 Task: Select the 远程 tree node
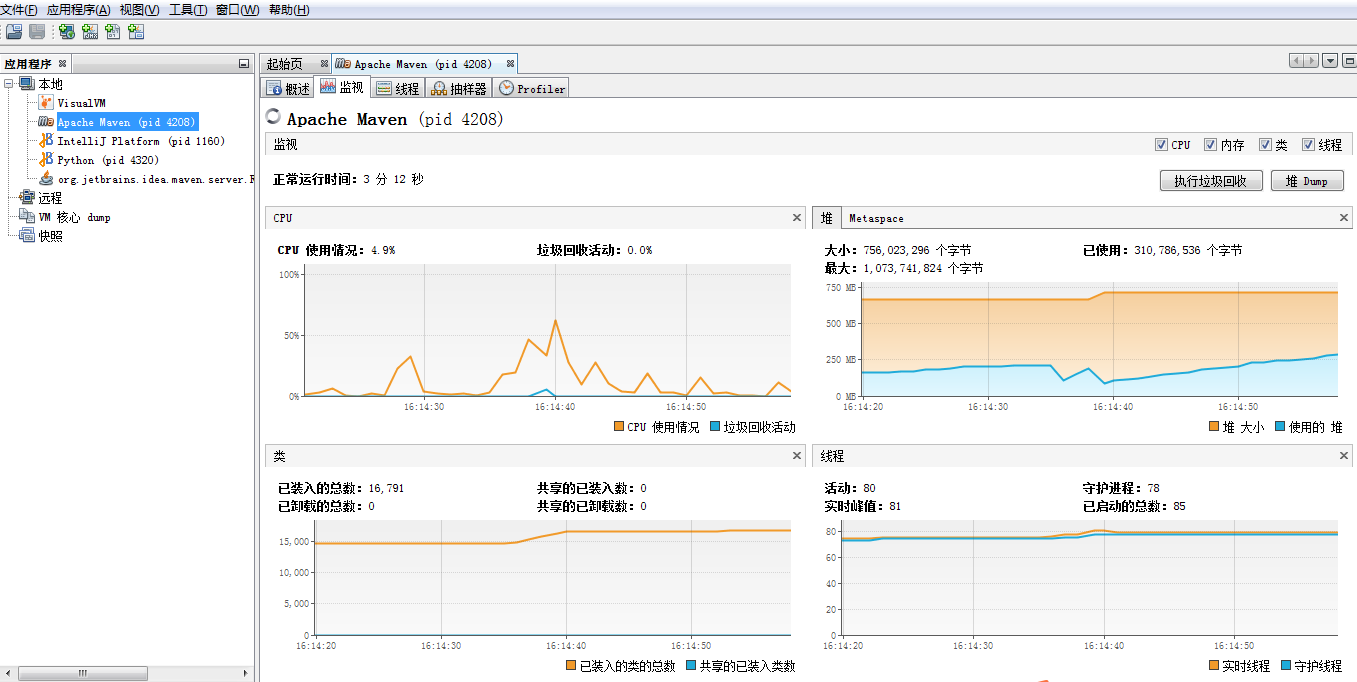pos(50,198)
